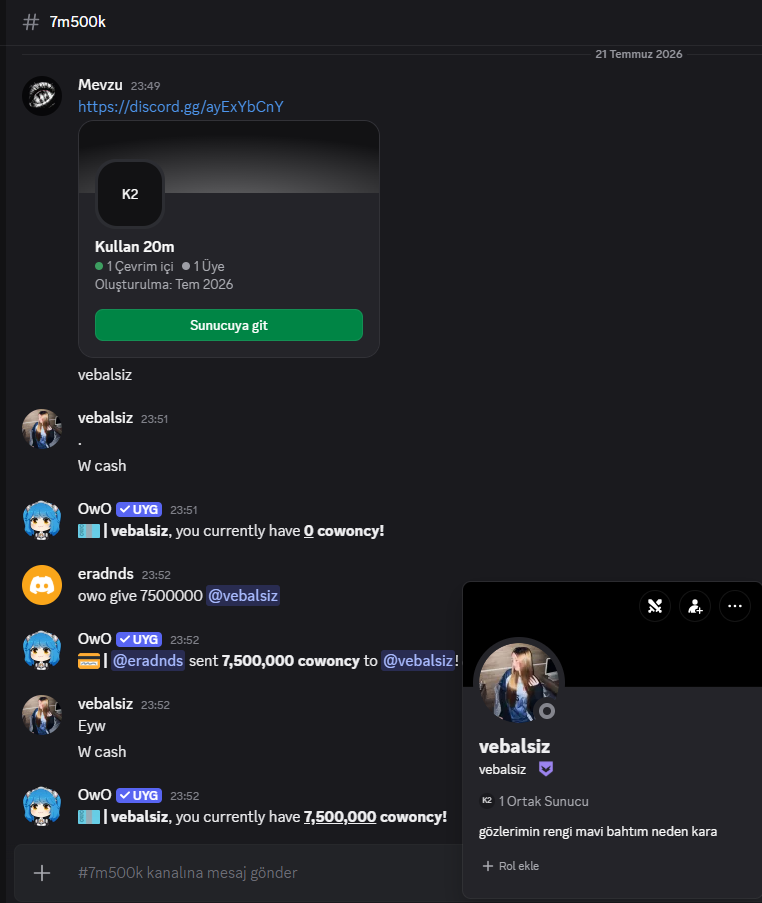Click the crossed swords icon in profile popup

(655, 606)
